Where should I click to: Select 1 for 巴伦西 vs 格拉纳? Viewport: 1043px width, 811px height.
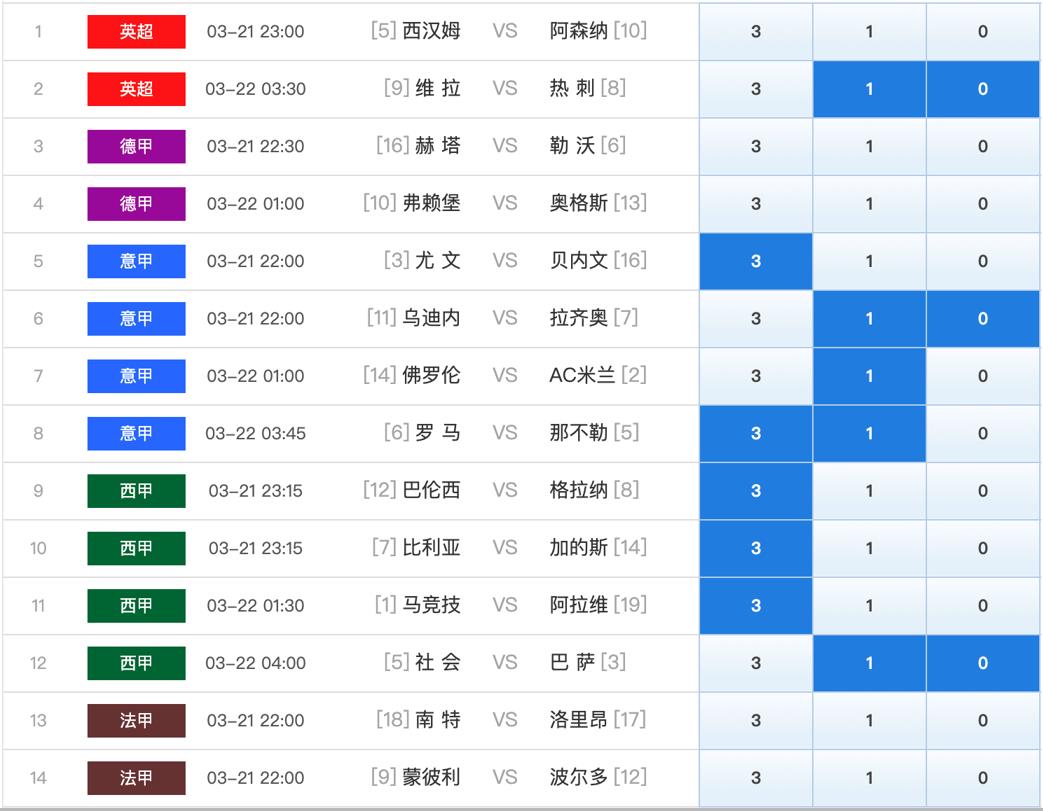869,491
